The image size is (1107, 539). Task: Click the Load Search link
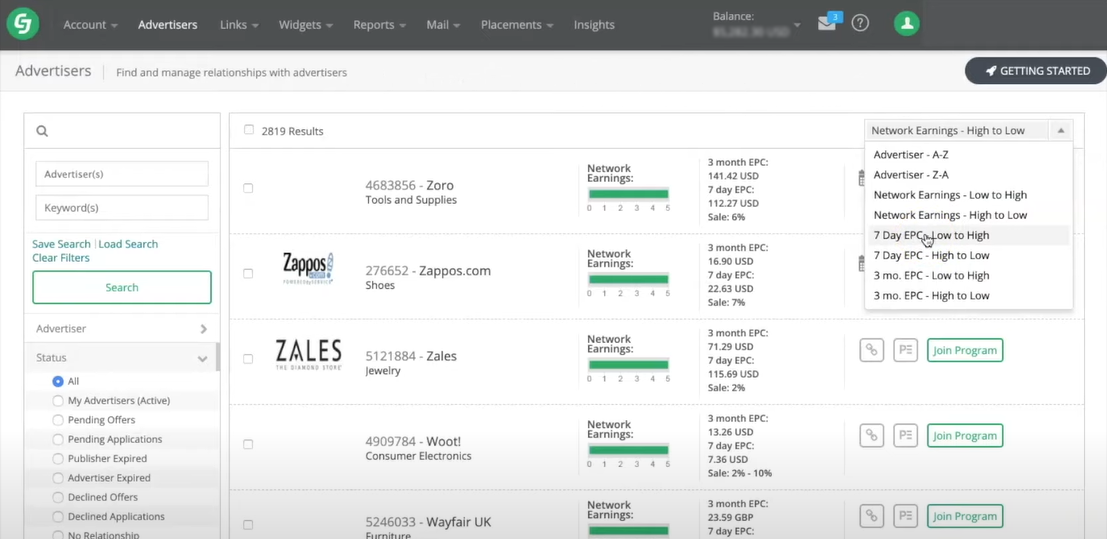tap(128, 244)
